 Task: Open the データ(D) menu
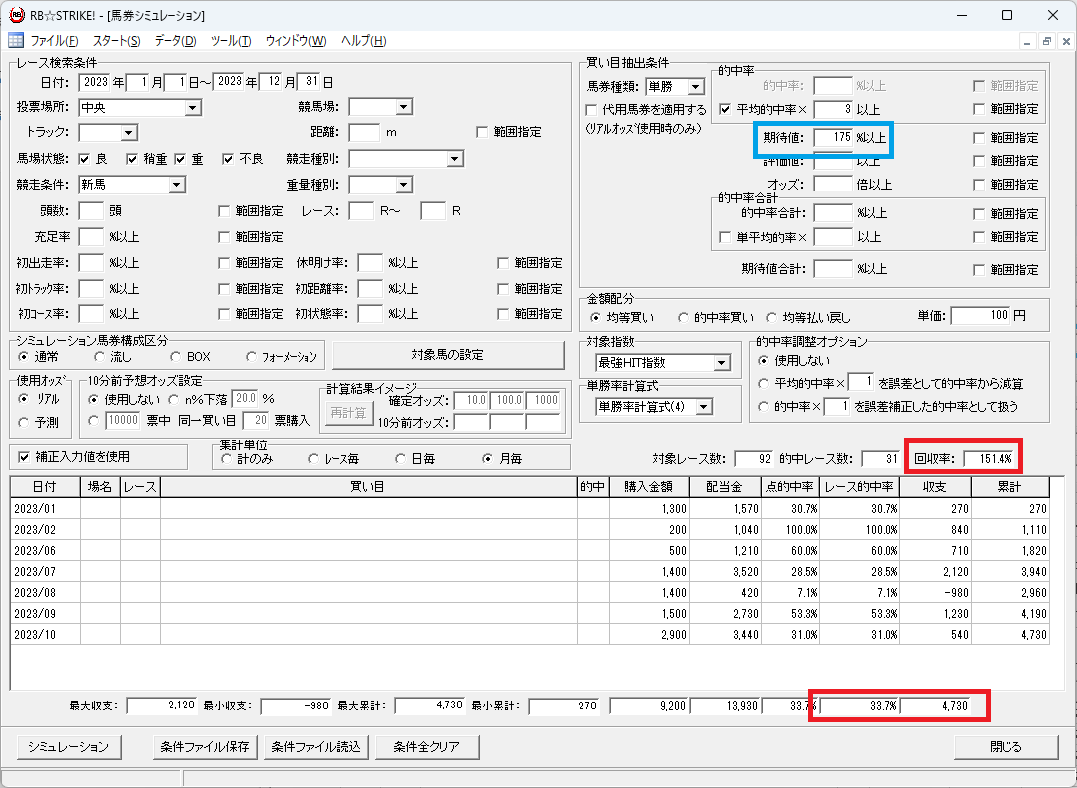tap(175, 41)
